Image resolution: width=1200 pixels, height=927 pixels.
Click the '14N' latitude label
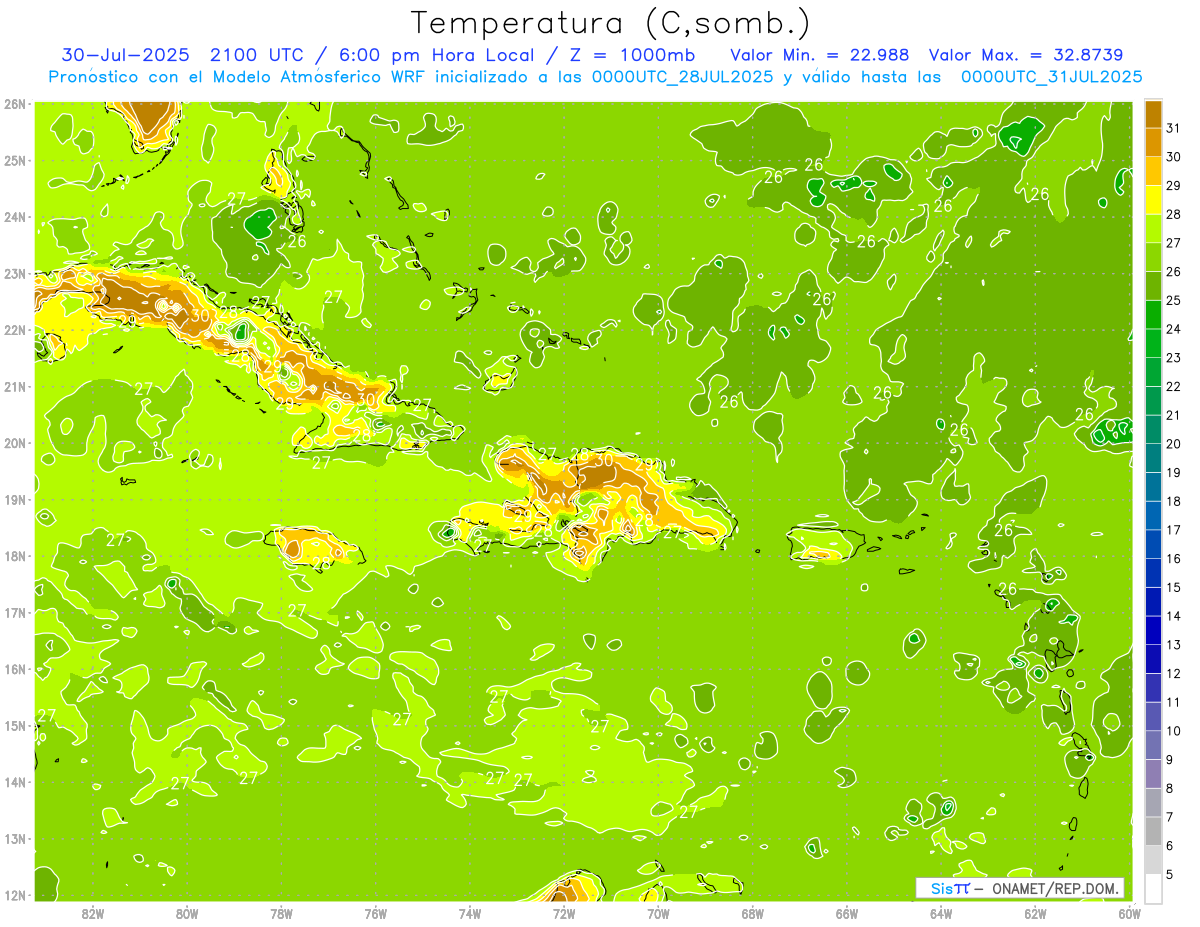(x=15, y=782)
